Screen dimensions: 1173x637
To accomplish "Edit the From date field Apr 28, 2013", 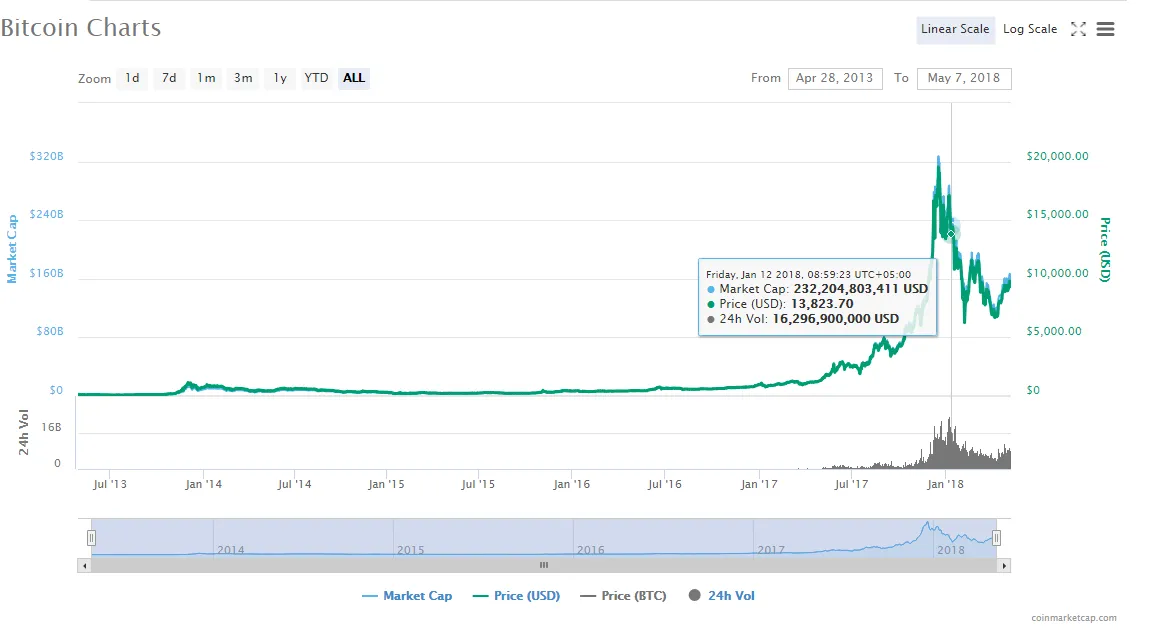I will pyautogui.click(x=835, y=79).
